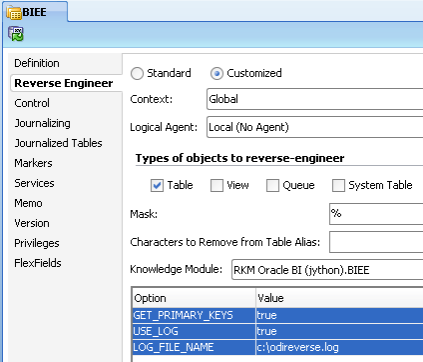Viewport: 423px width, 362px height.
Task: Select the FlexFields tab
Action: coord(38,263)
